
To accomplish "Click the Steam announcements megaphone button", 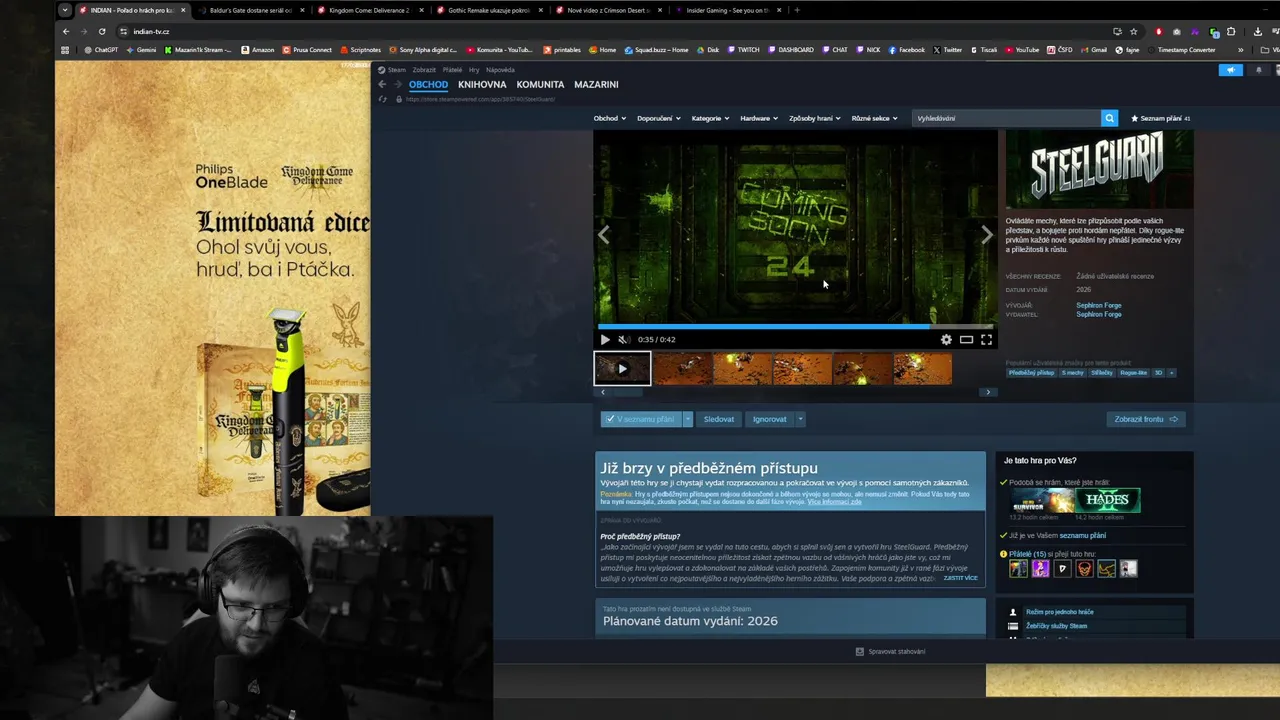I will pos(1230,70).
